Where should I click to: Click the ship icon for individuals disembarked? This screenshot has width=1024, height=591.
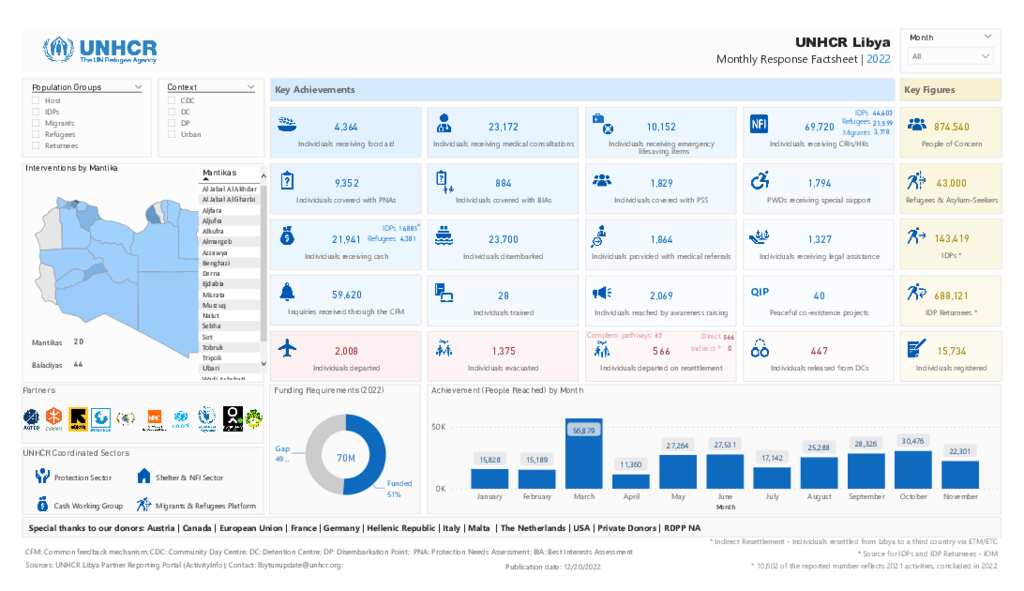(x=445, y=237)
